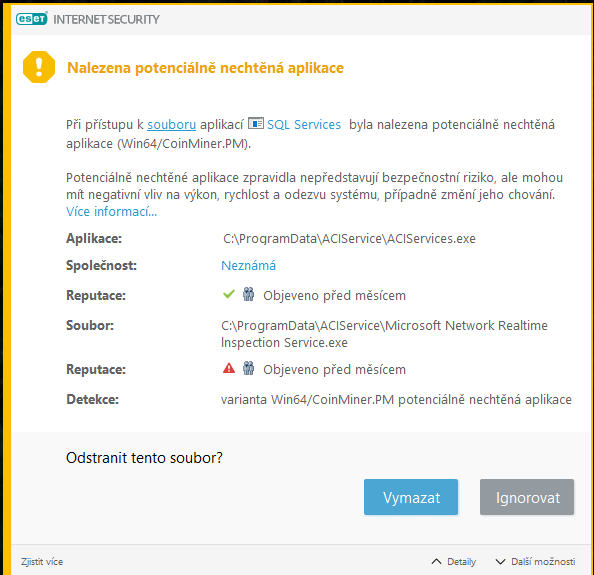Click the green checkmark reputation icon

tap(229, 294)
